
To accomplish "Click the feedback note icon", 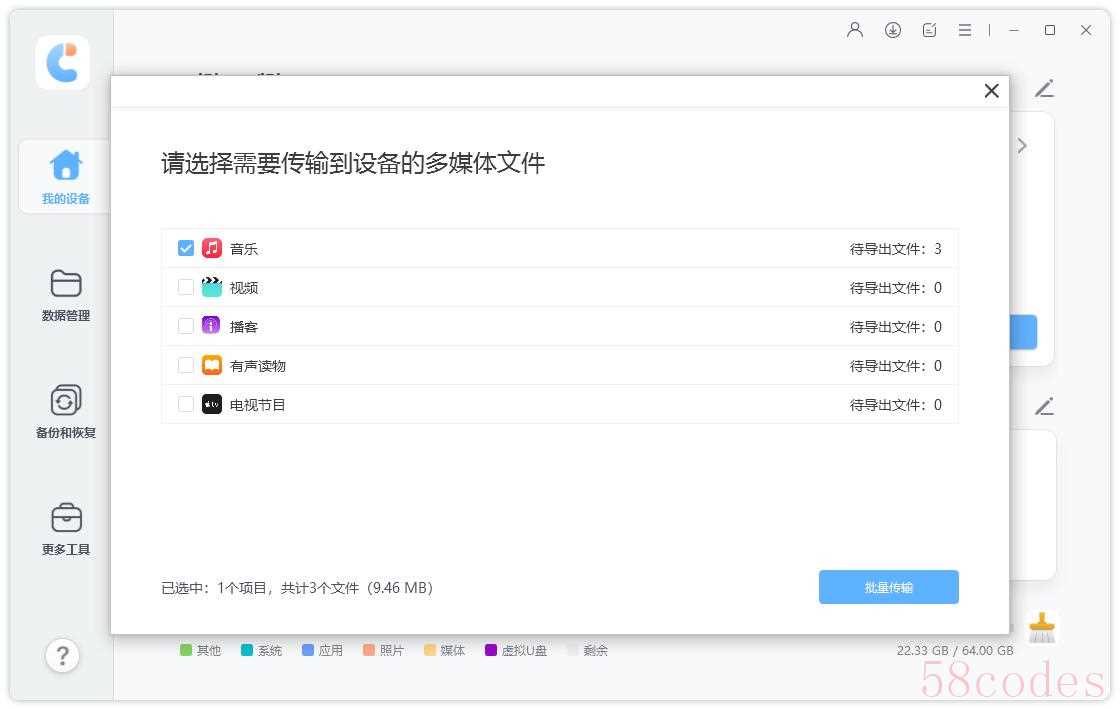I will coord(929,30).
